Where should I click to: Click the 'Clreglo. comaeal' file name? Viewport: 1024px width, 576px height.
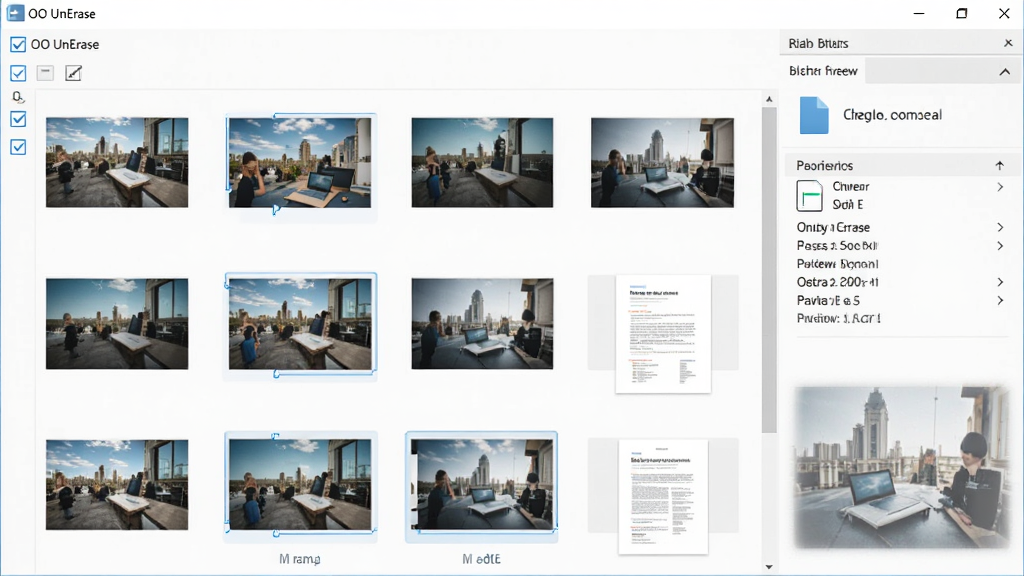(x=892, y=115)
